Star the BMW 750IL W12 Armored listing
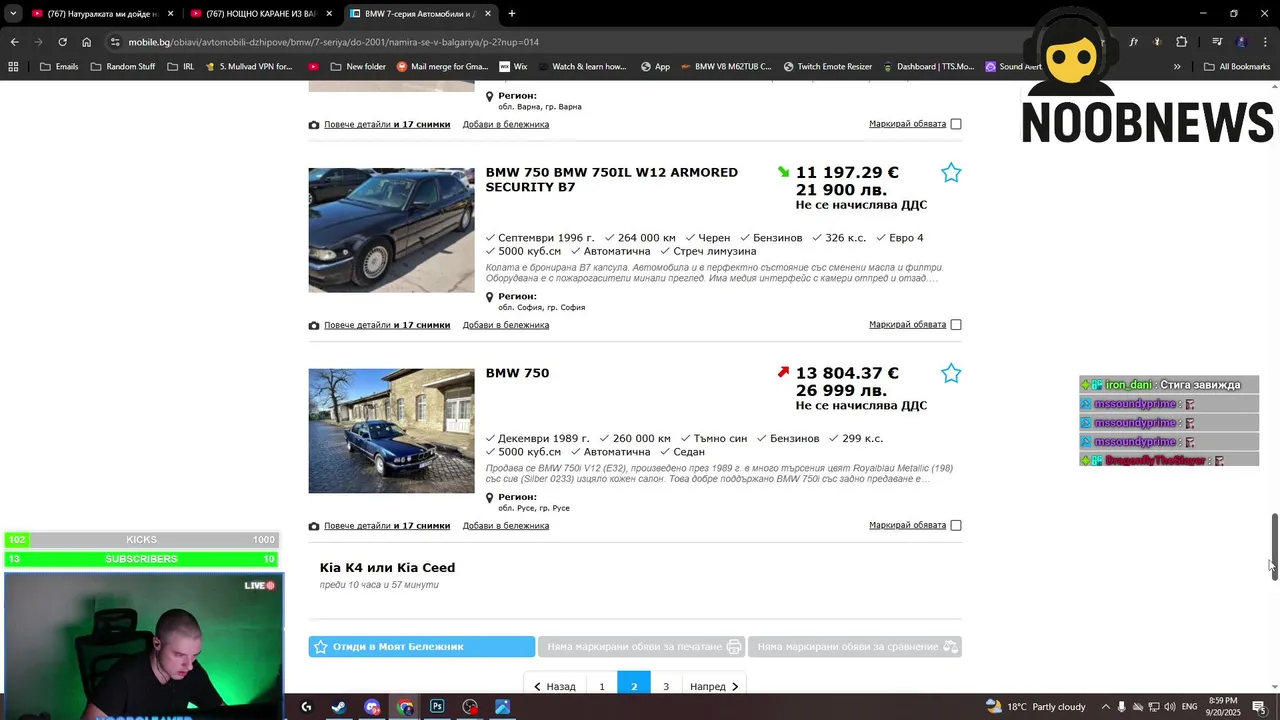 tap(951, 173)
